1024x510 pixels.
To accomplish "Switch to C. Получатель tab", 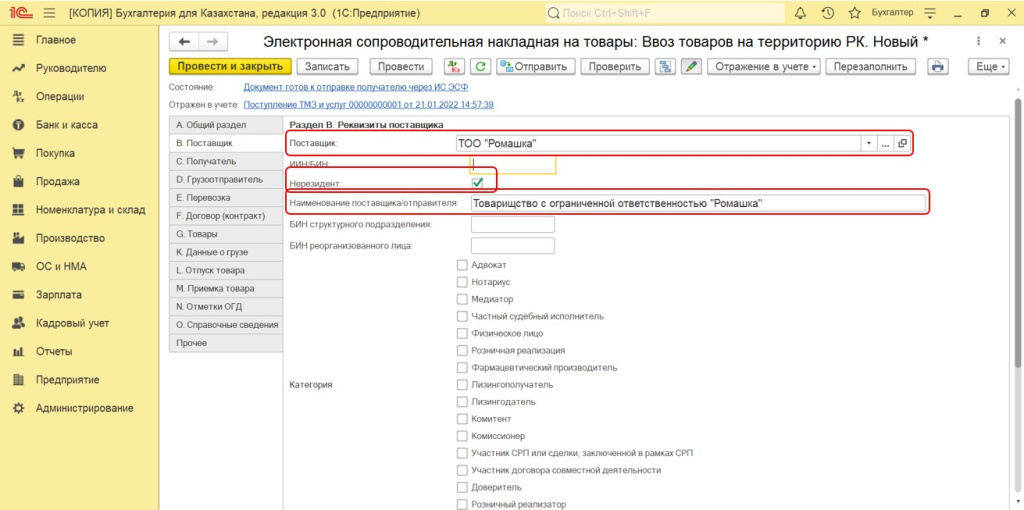I will coord(226,161).
